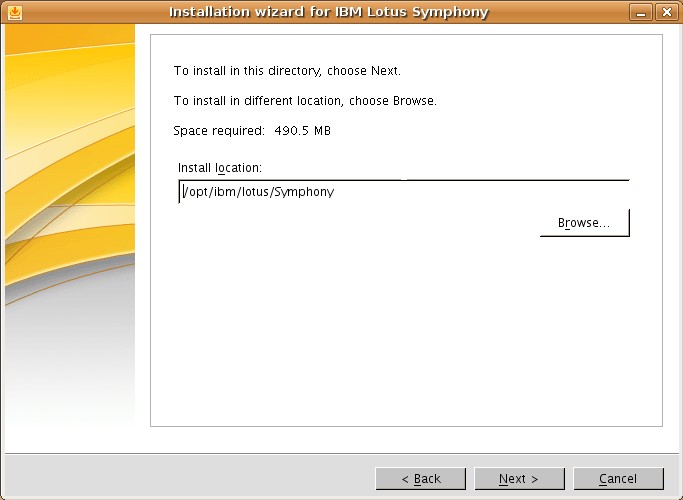Go back with the < Back button
The width and height of the screenshot is (683, 500).
coord(421,479)
